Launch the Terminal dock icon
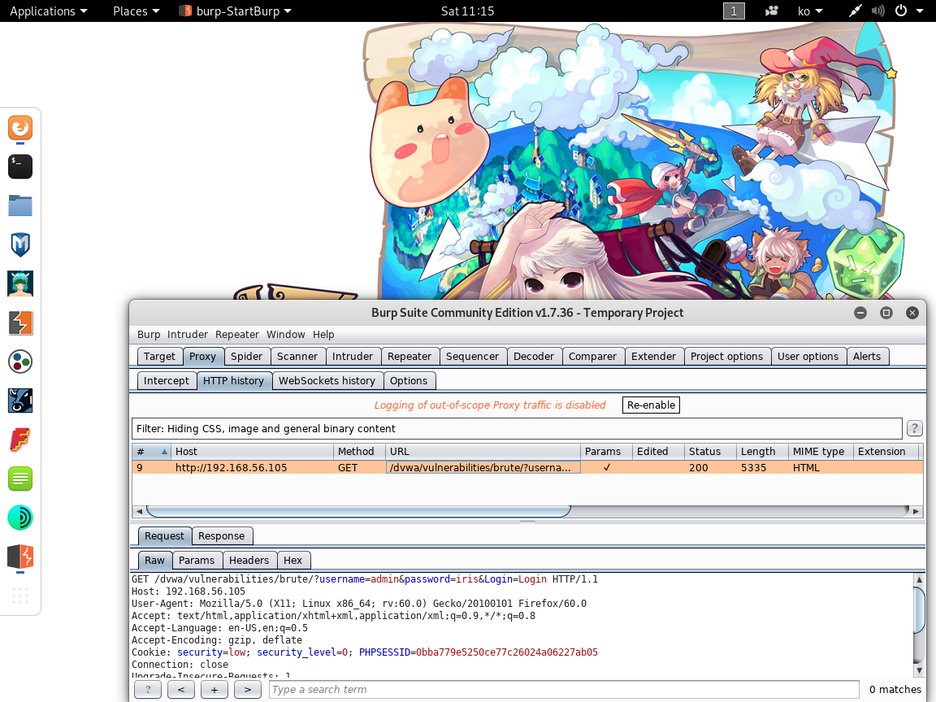This screenshot has height=702, width=936. (x=20, y=167)
